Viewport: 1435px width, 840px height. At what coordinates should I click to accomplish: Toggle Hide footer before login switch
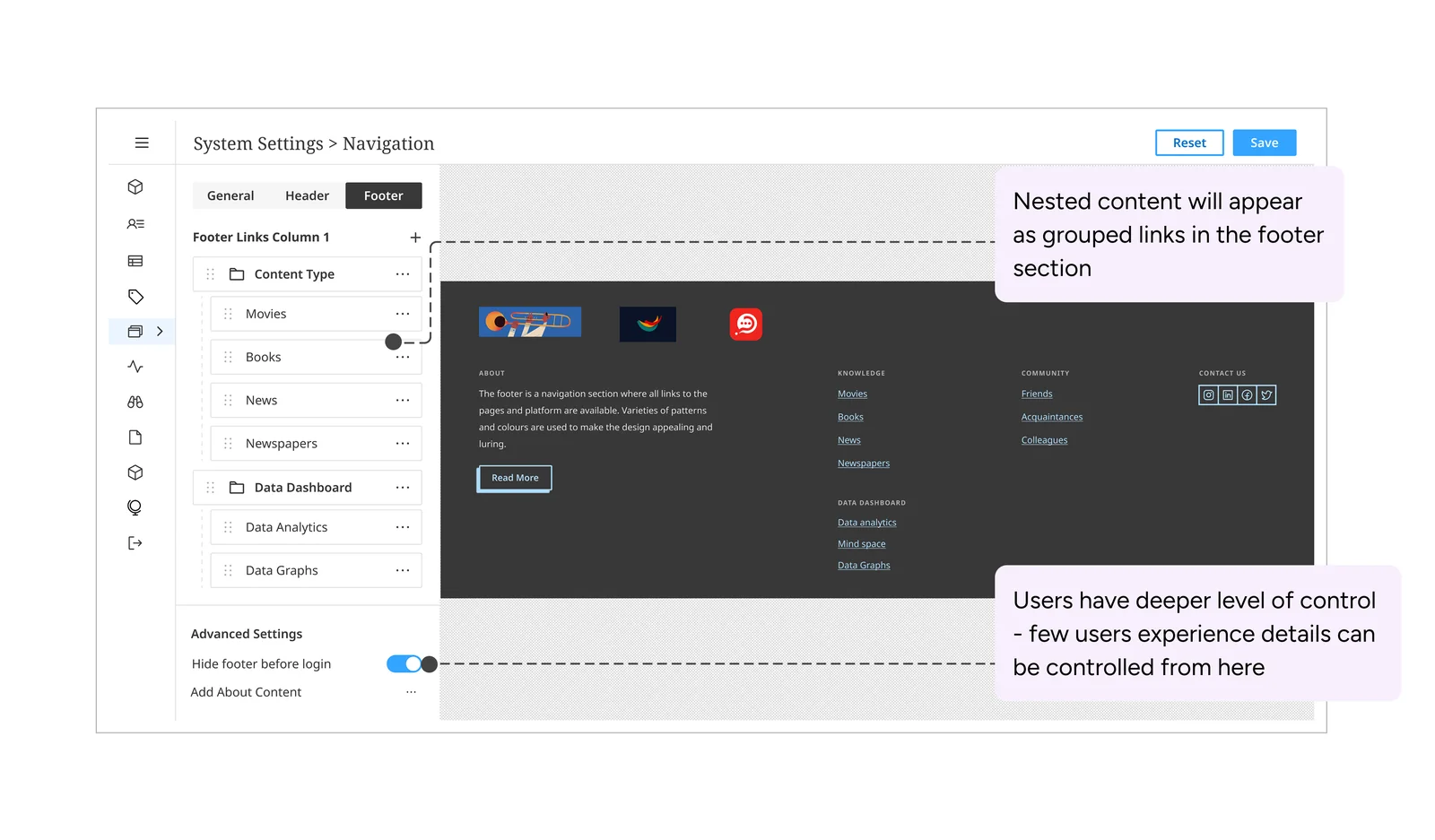pyautogui.click(x=404, y=664)
